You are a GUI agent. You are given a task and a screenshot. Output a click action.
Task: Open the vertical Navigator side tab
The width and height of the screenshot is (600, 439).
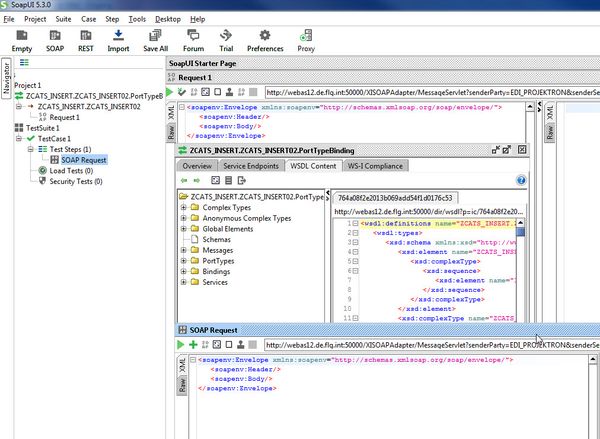(x=6, y=78)
